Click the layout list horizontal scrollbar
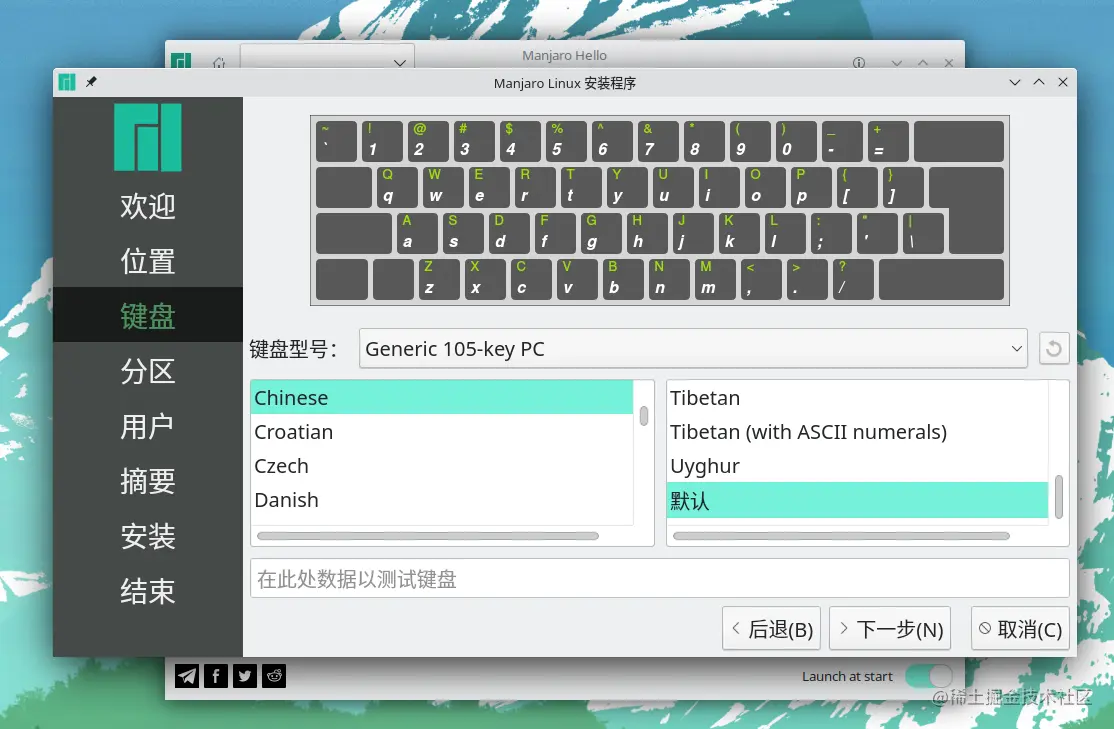The width and height of the screenshot is (1114, 729). click(x=428, y=536)
